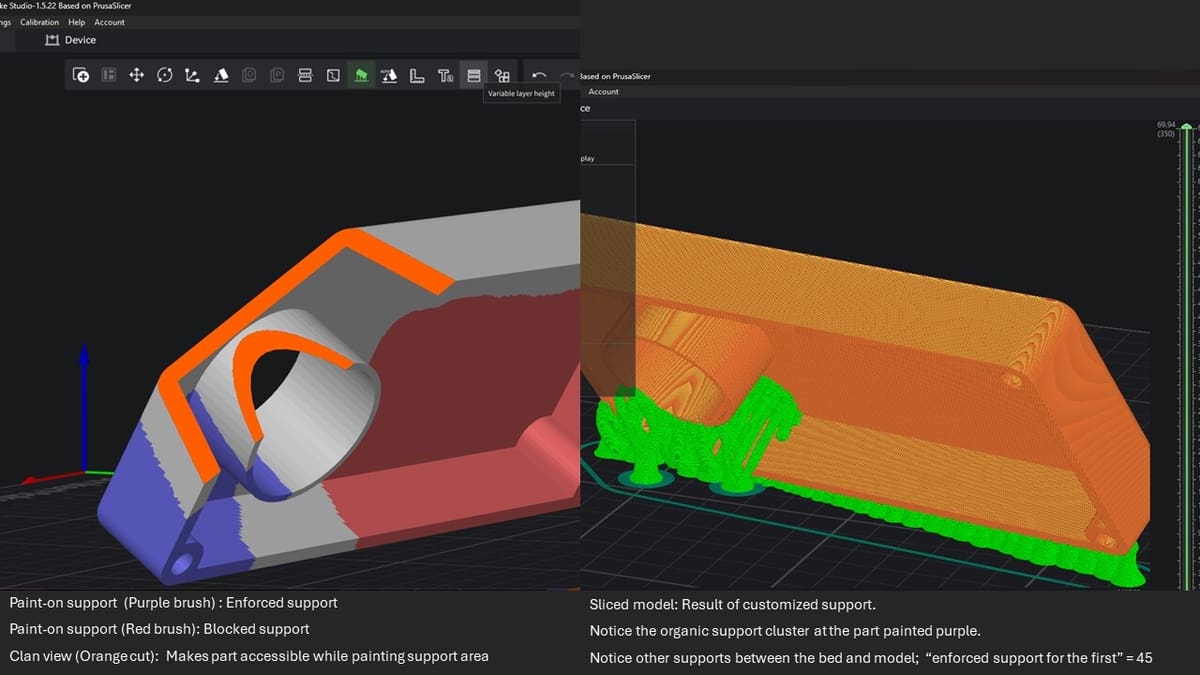Click the Arrange plate icon
This screenshot has width=1200, height=675.
pyautogui.click(x=109, y=75)
